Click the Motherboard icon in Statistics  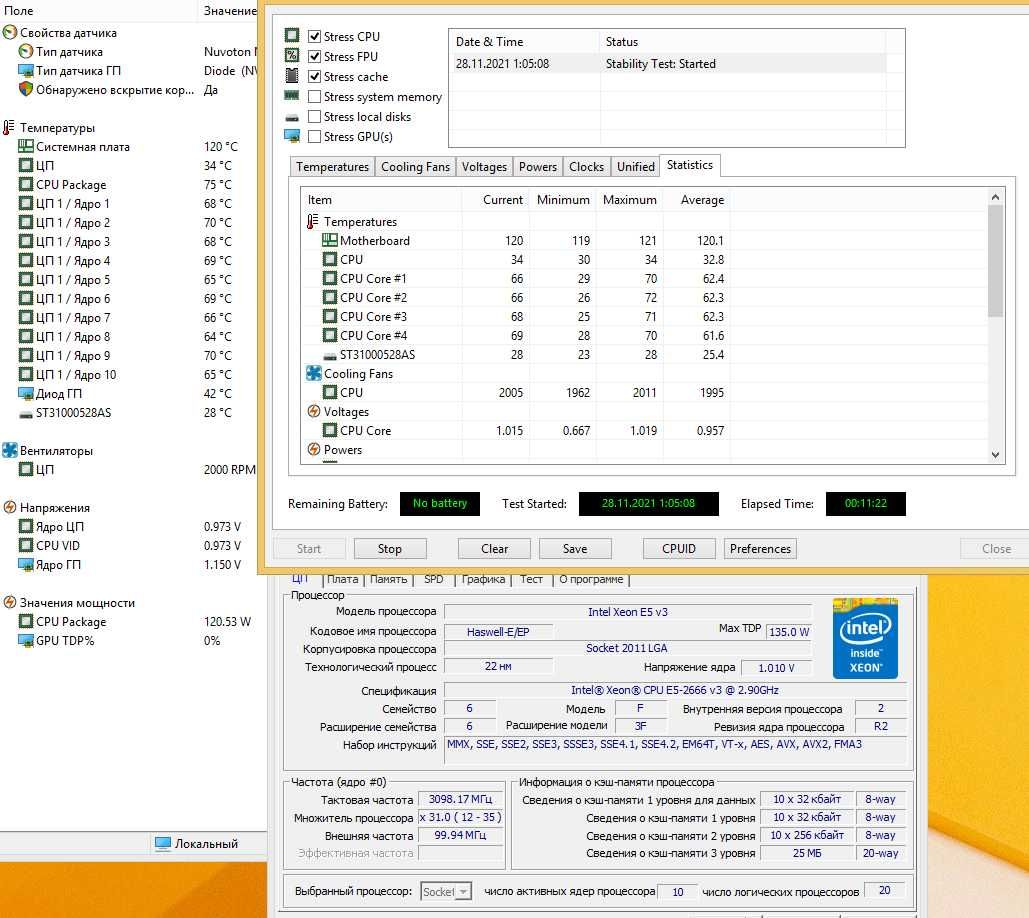(330, 240)
